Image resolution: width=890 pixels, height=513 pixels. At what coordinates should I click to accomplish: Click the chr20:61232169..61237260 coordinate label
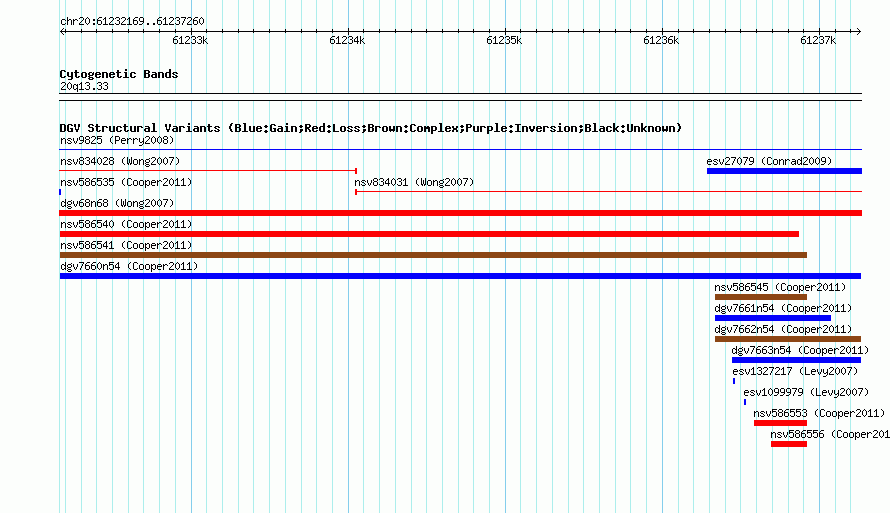[x=132, y=21]
